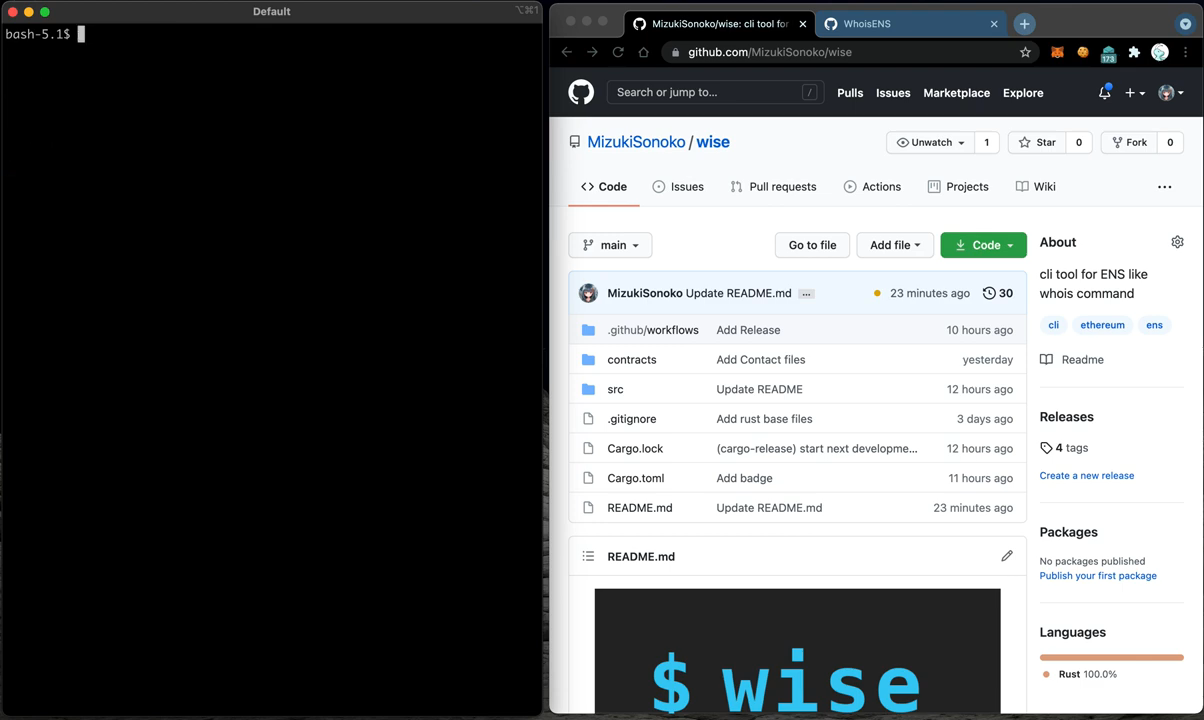
Task: Open the MetaMask fox extension
Action: click(x=1057, y=52)
